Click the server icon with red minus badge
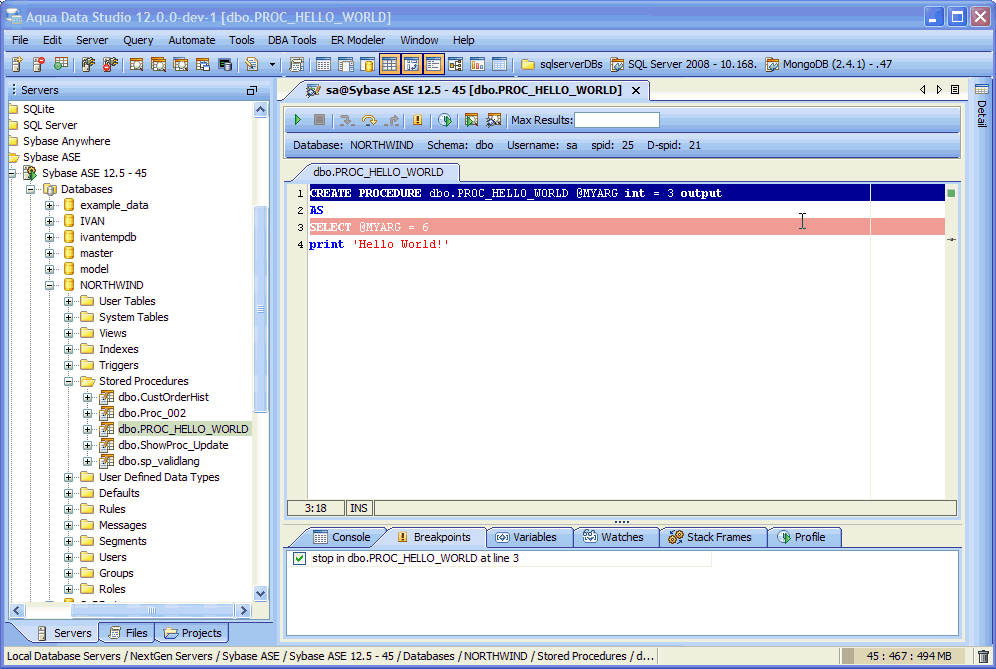996x669 pixels. click(39, 64)
